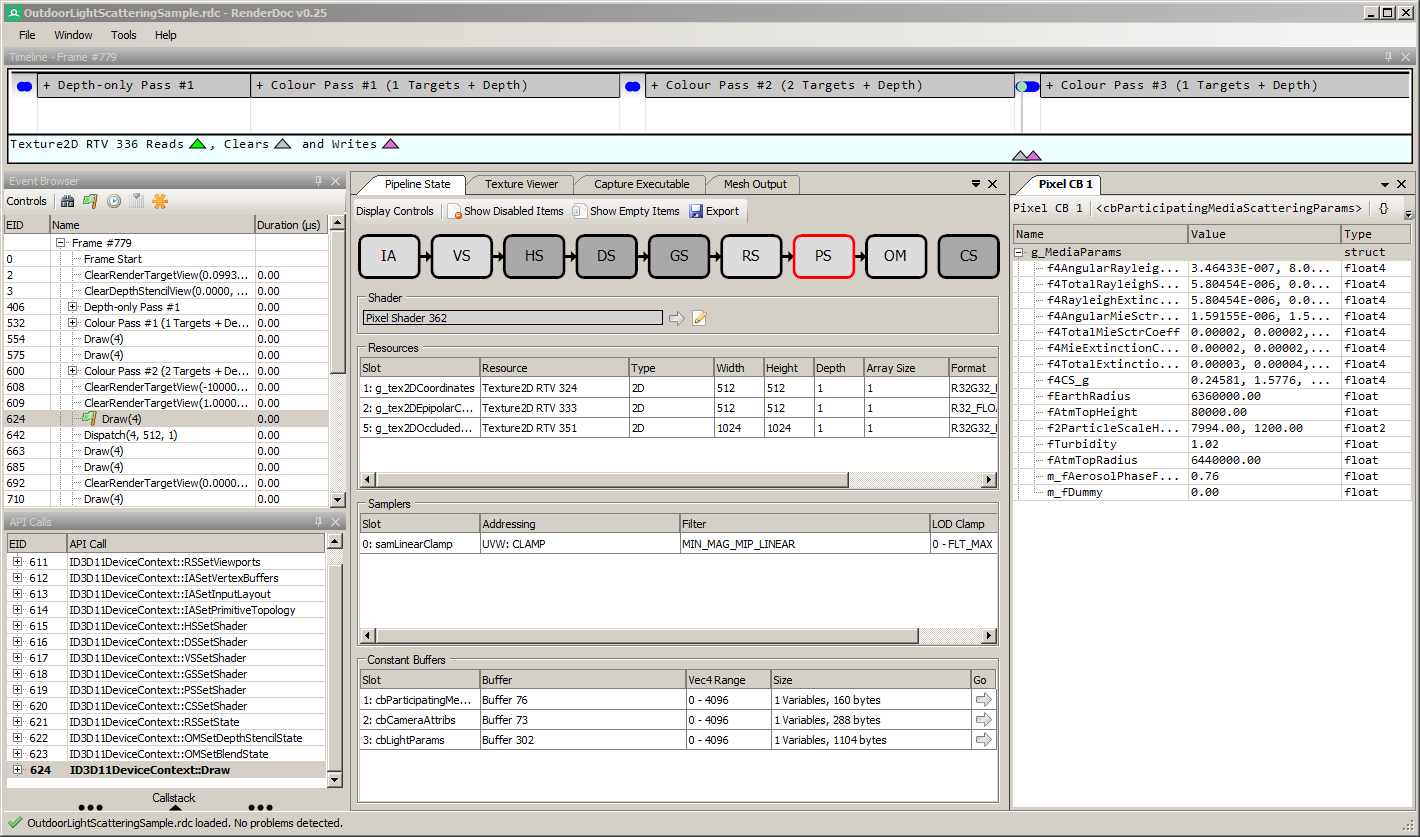Switch to the Mesh Output tab

[755, 184]
